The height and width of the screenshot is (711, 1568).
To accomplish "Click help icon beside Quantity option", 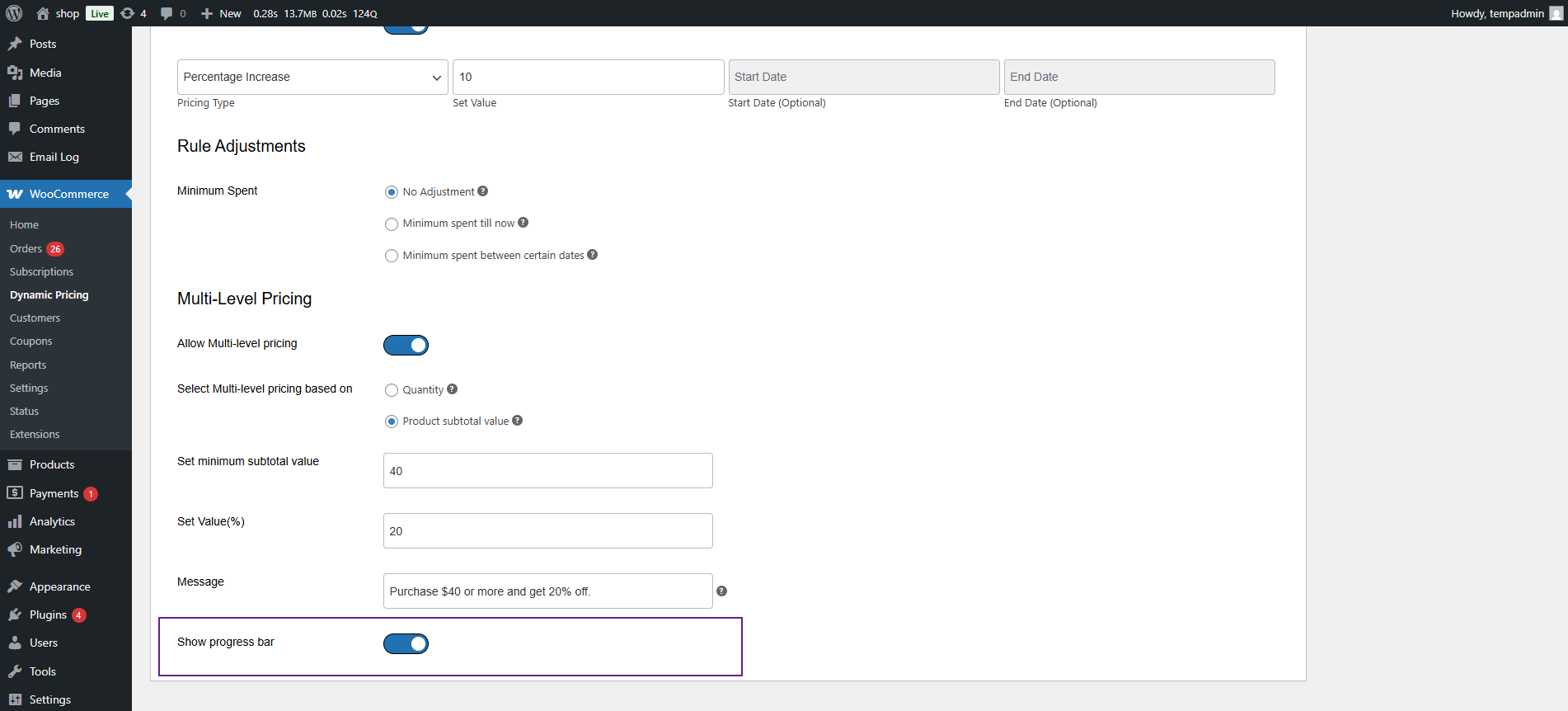I will click(452, 389).
